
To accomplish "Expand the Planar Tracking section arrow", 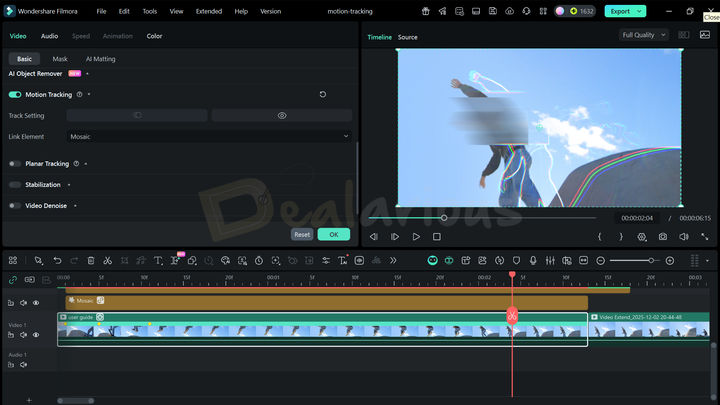I will tap(86, 163).
